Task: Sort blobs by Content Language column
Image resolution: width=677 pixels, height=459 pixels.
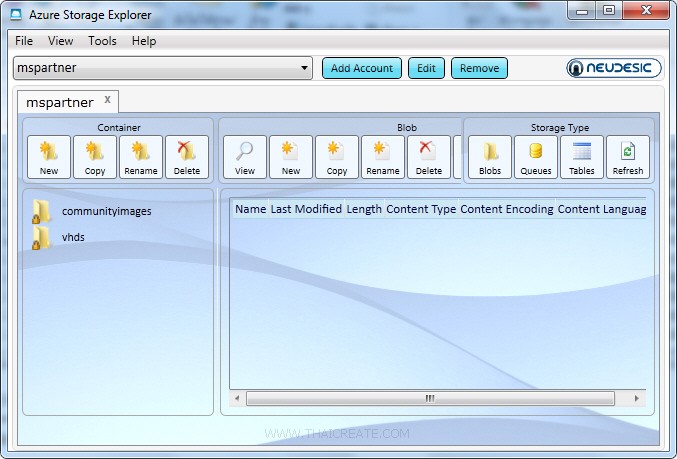Action: [601, 209]
